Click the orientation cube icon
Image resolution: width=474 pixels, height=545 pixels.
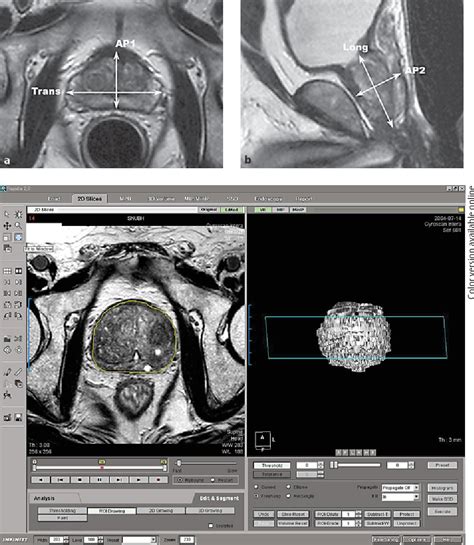coord(262,440)
